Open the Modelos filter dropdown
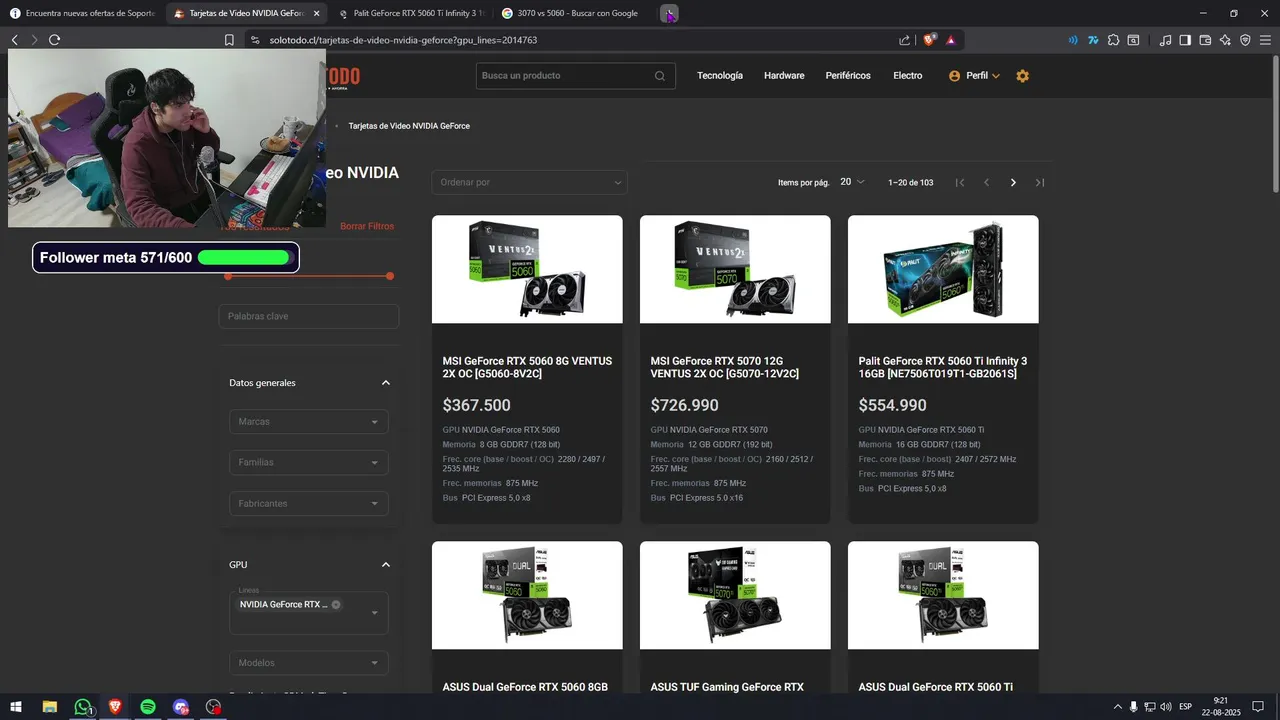The width and height of the screenshot is (1280, 720). (308, 663)
